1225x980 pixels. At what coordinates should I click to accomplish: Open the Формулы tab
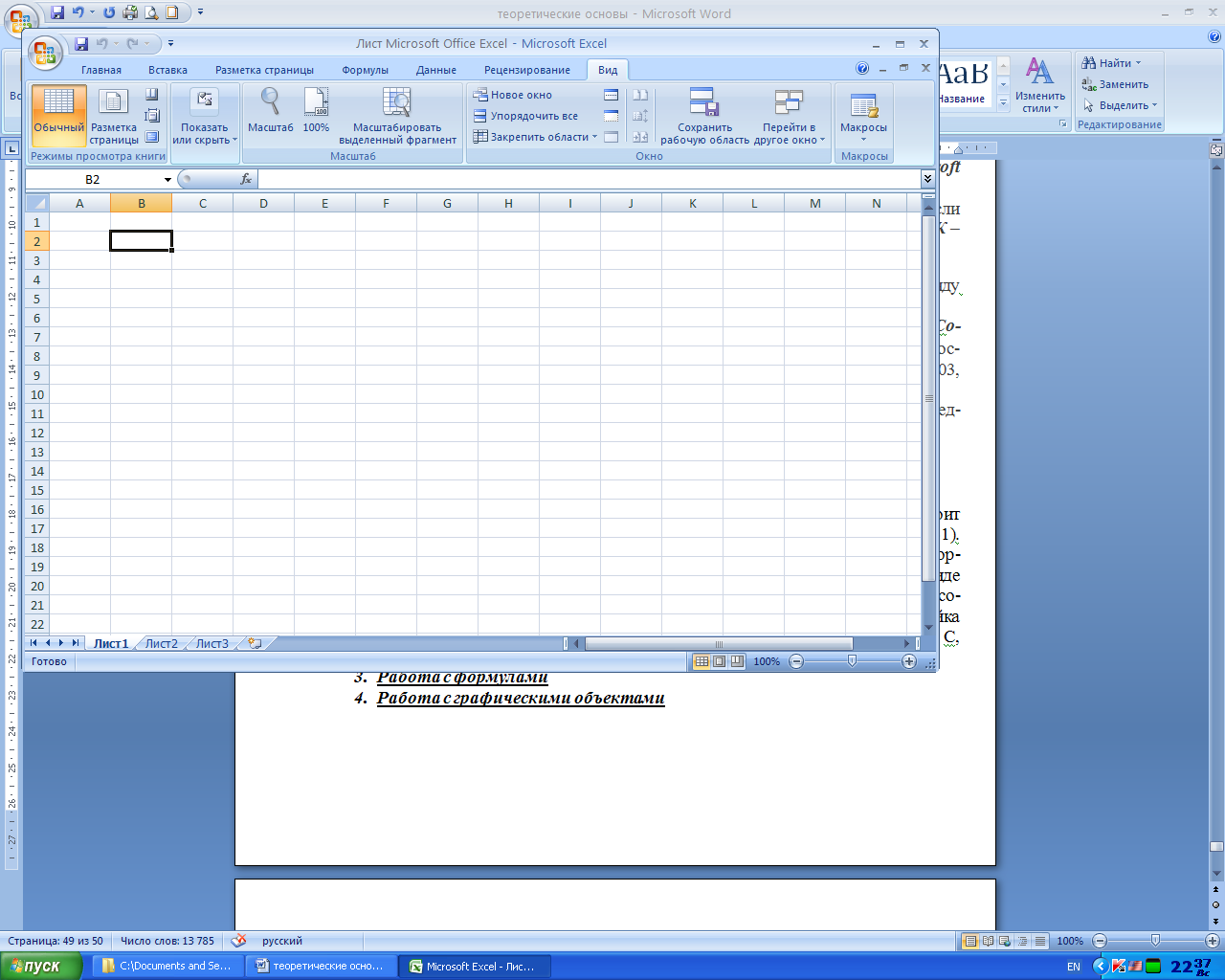tap(365, 70)
